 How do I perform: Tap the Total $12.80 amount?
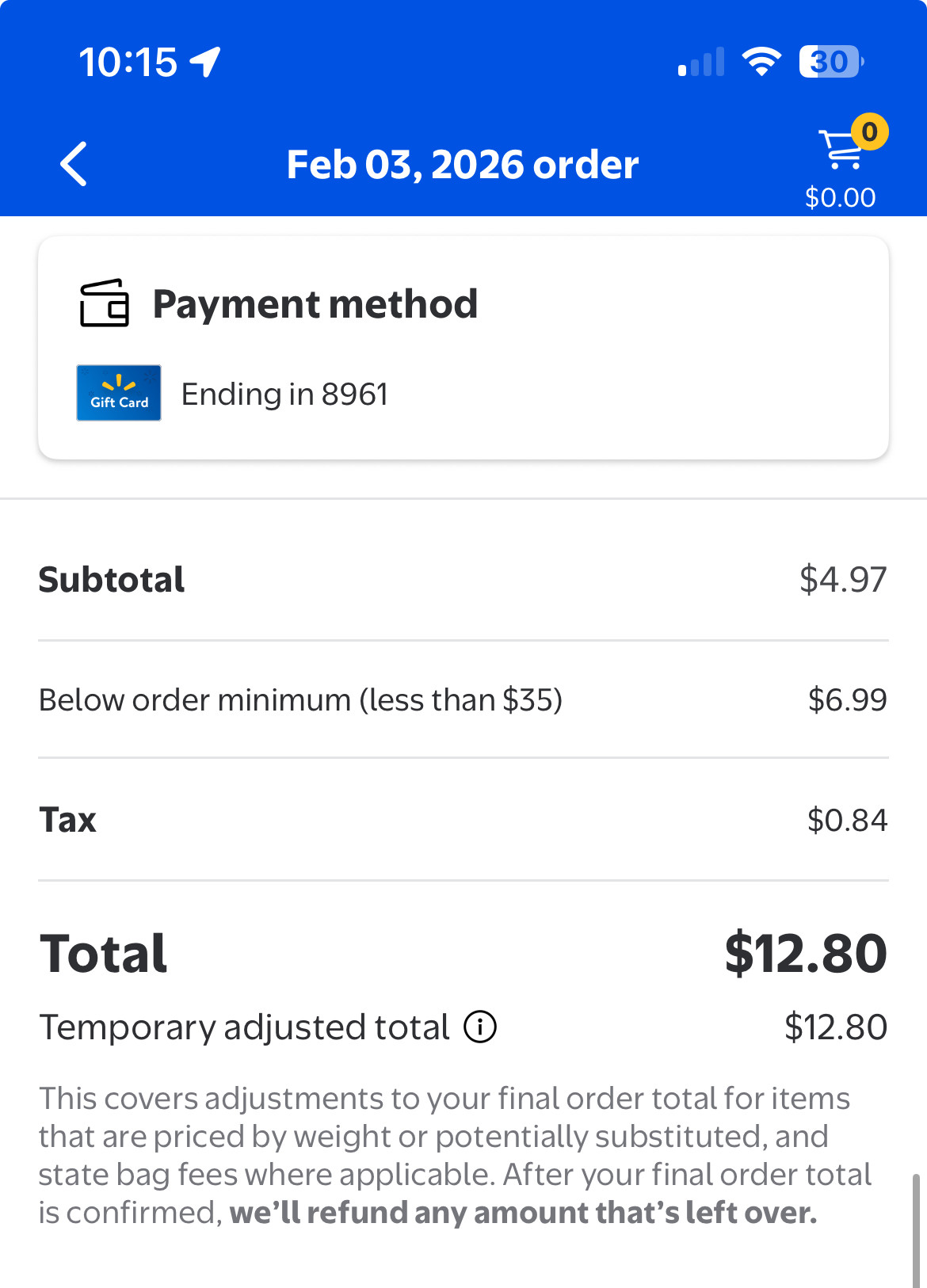[x=805, y=953]
